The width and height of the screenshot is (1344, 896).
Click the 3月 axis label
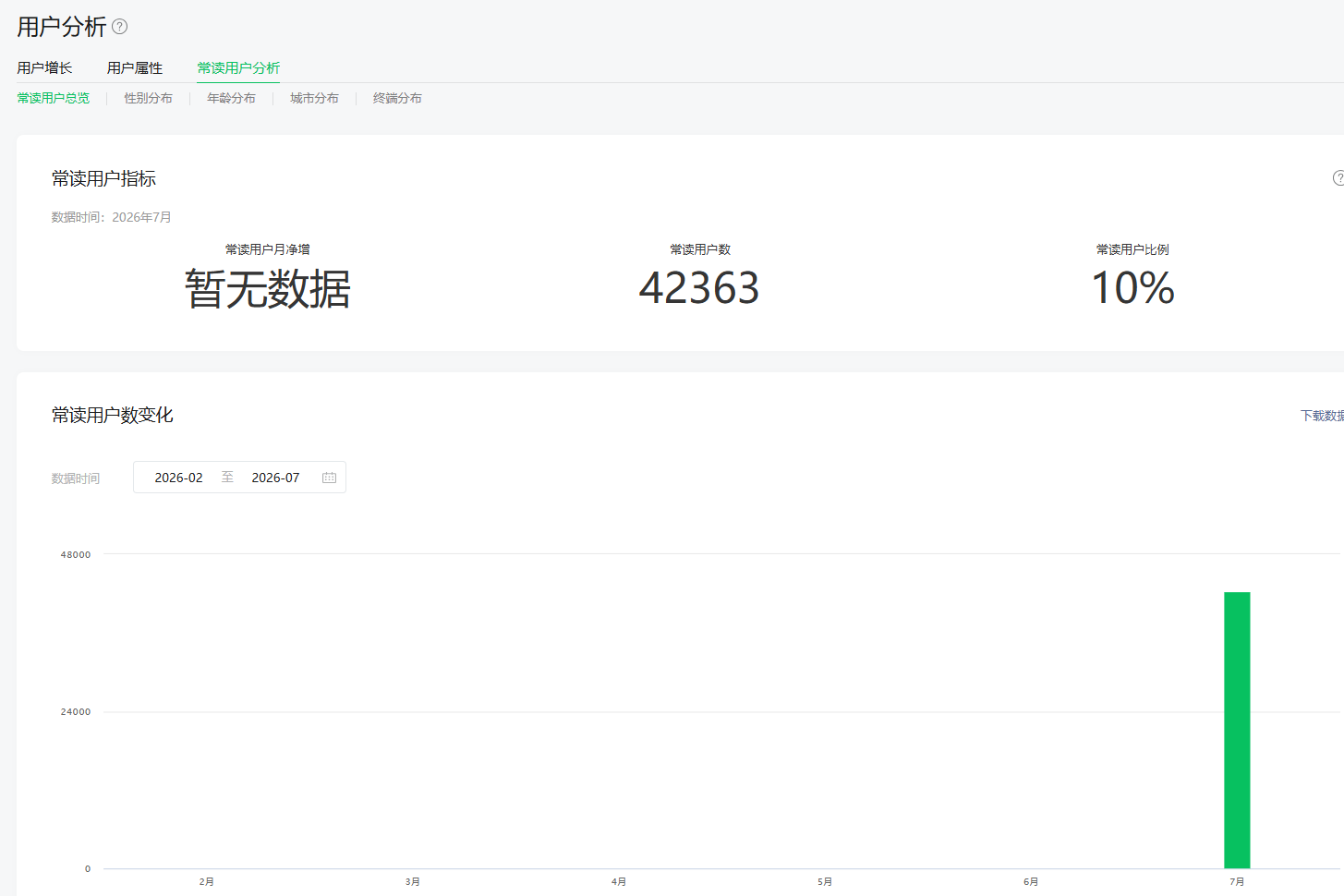[413, 882]
